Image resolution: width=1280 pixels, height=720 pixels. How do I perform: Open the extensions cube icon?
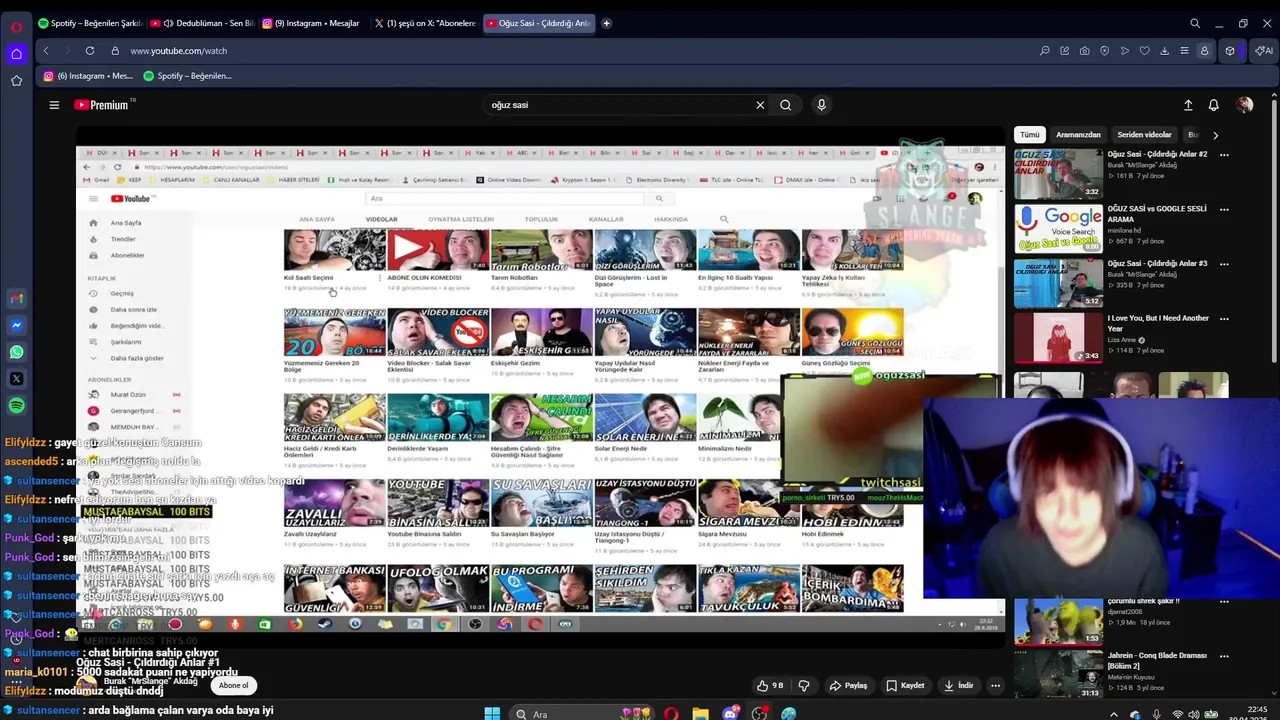[x=1230, y=51]
